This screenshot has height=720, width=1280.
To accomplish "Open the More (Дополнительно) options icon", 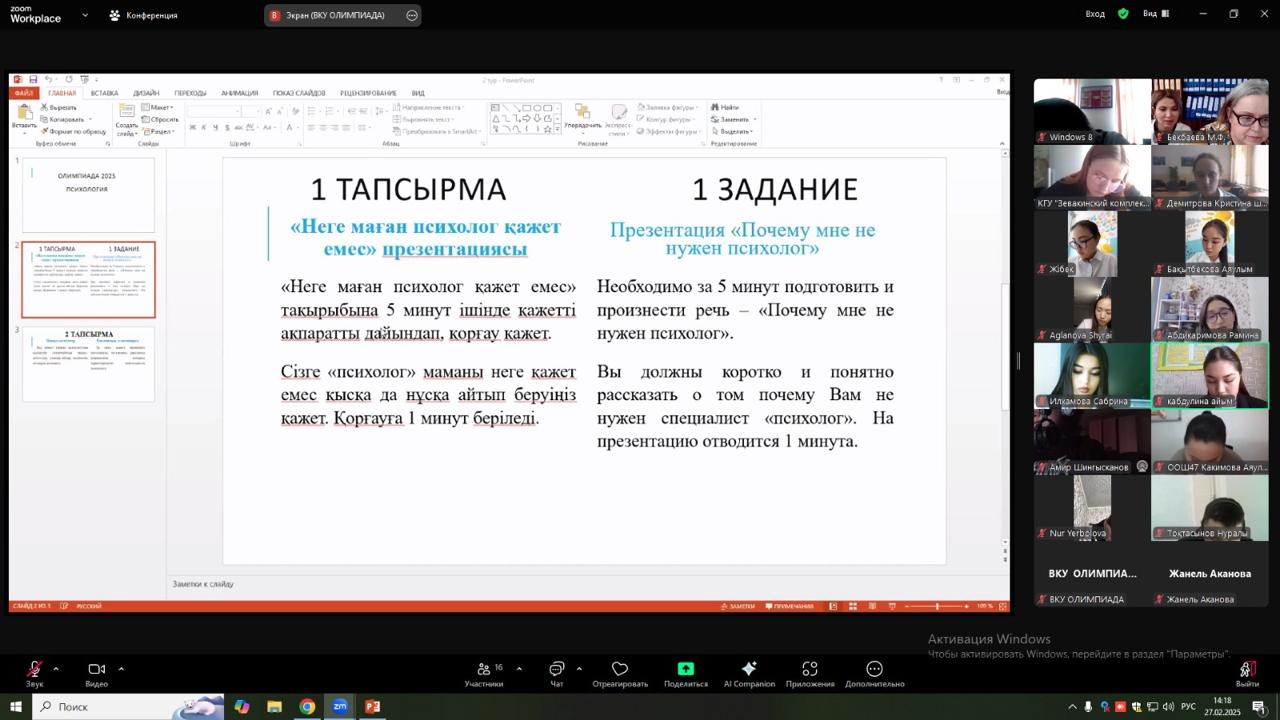I will pyautogui.click(x=874, y=670).
